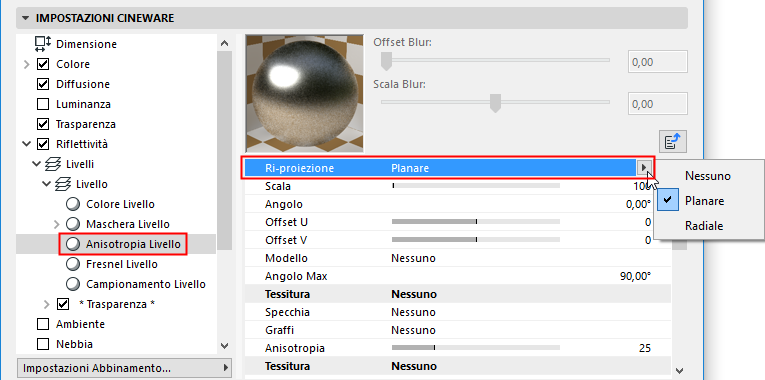Click the Offset V slider bar

pos(476,240)
